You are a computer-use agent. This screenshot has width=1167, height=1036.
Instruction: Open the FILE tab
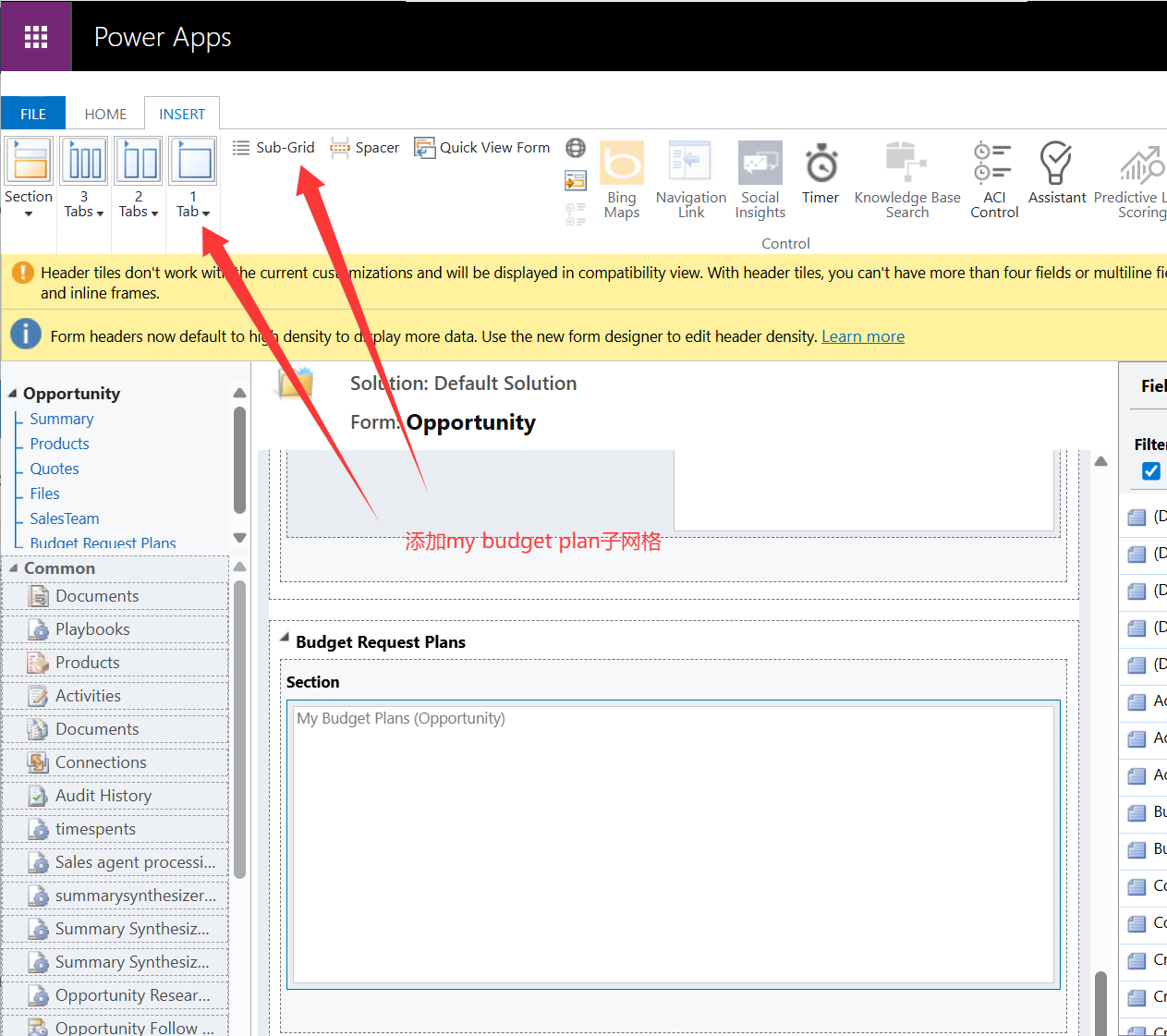coord(33,114)
